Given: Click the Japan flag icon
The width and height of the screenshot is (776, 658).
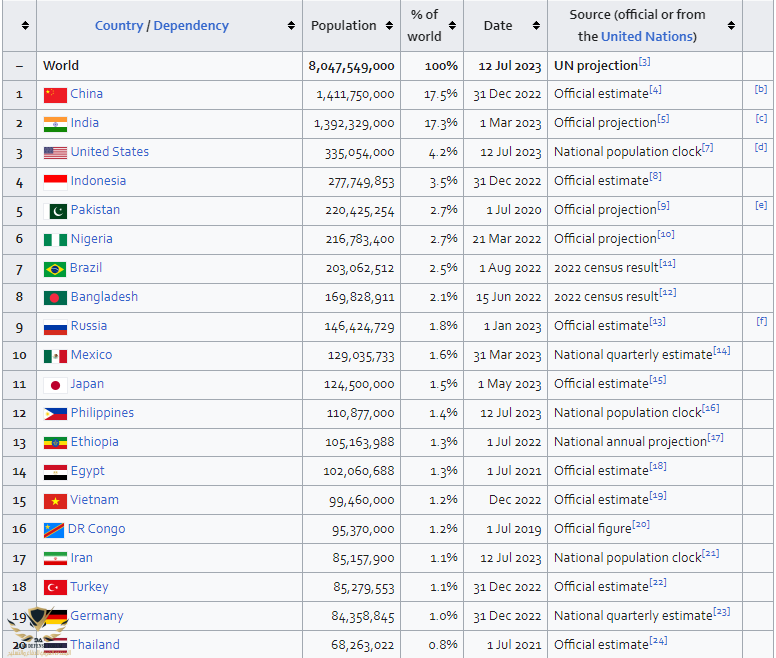Looking at the screenshot, I should pyautogui.click(x=57, y=385).
